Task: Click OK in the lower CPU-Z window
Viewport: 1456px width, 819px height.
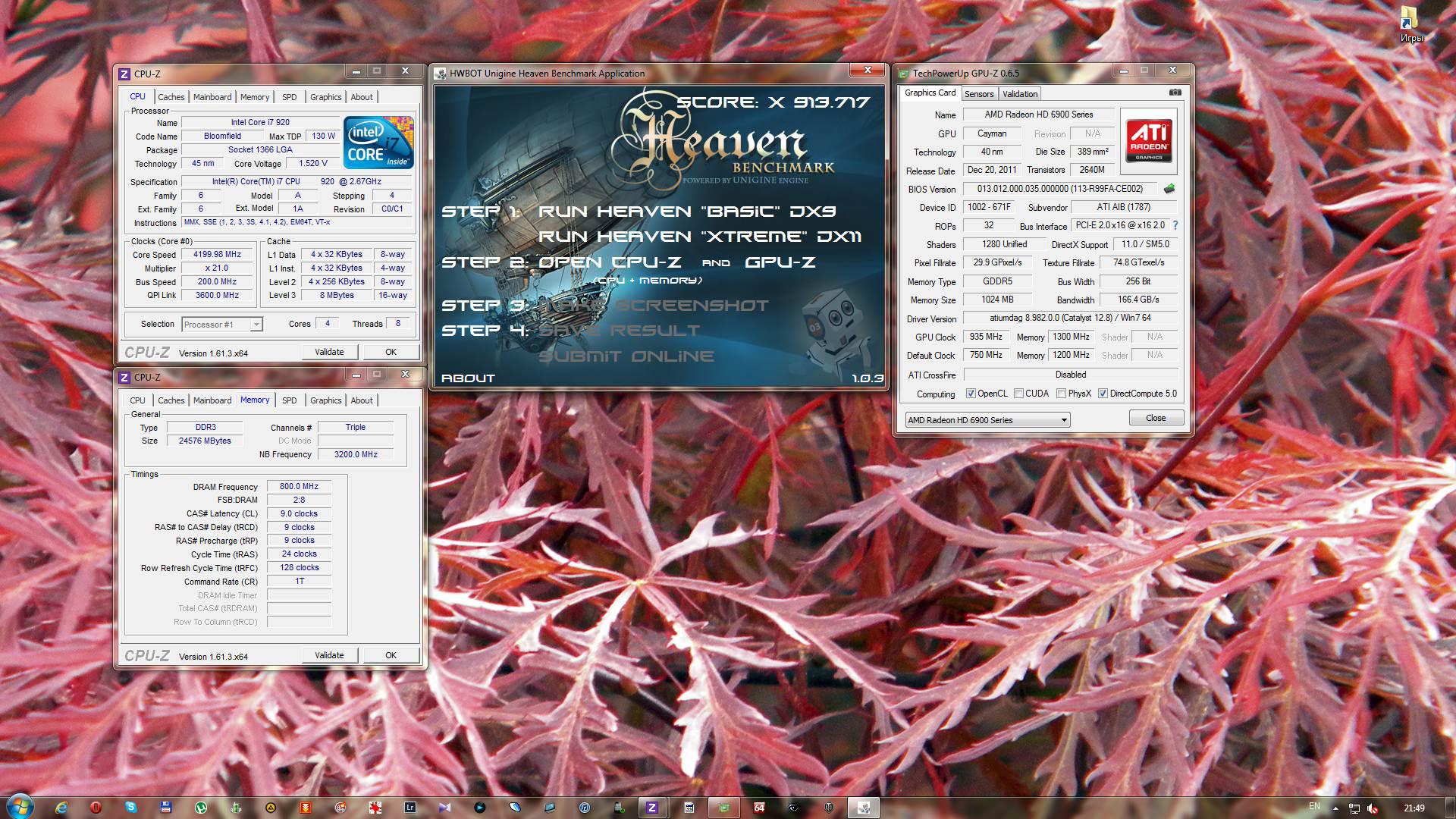Action: pyautogui.click(x=391, y=655)
